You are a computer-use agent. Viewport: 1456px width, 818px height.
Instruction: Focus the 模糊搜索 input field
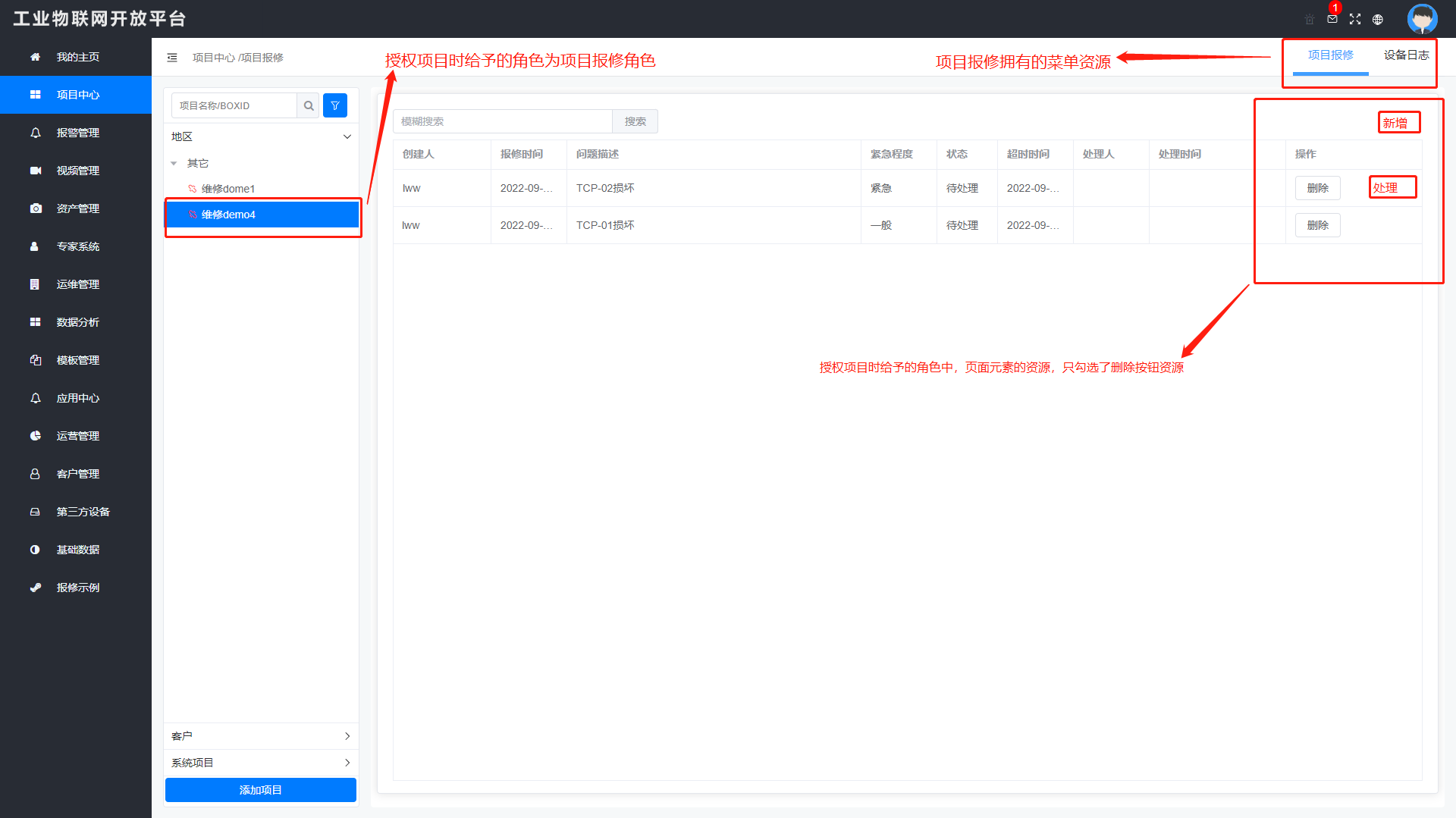coord(503,121)
